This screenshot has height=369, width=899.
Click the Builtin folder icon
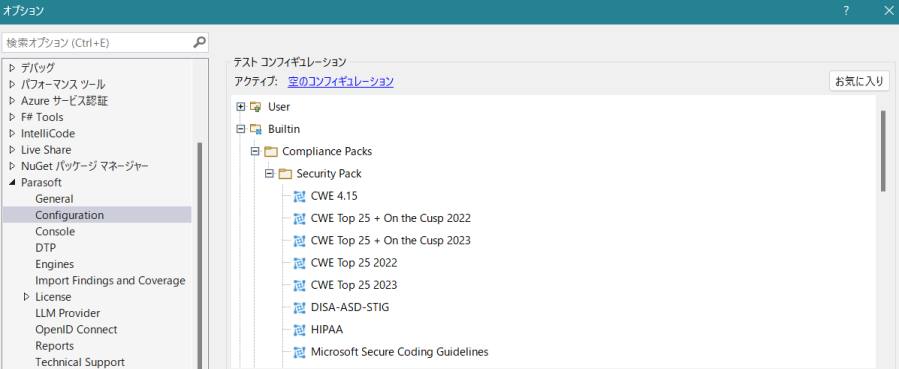point(256,129)
